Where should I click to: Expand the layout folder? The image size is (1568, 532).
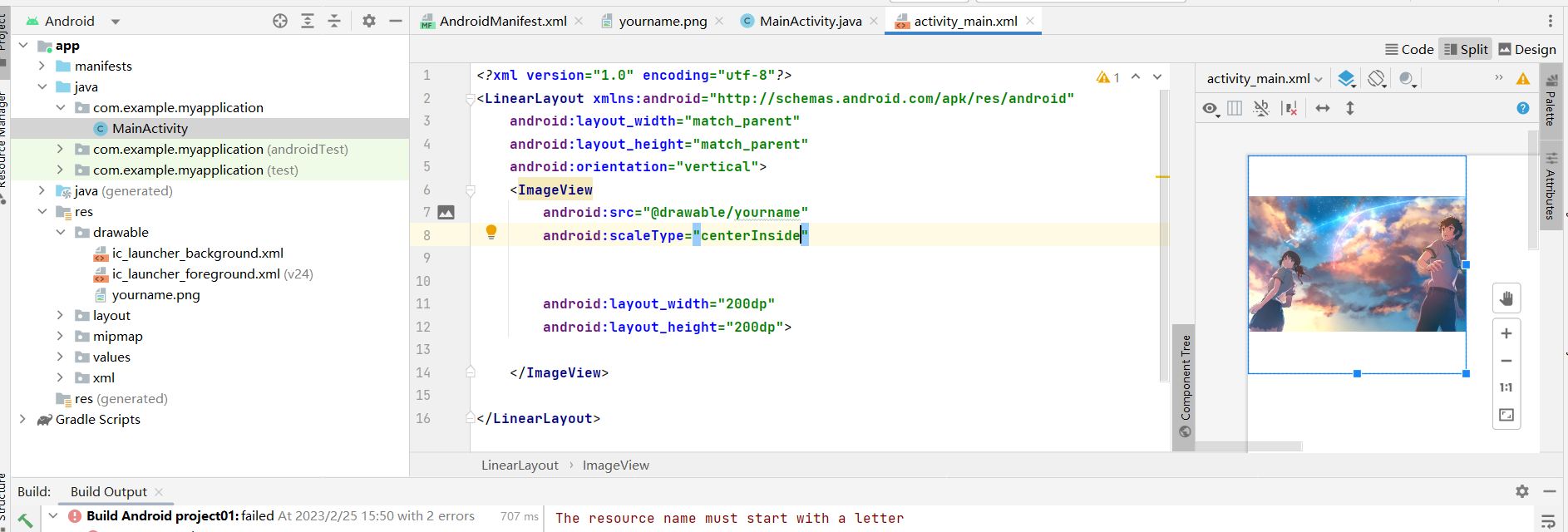pyautogui.click(x=60, y=315)
